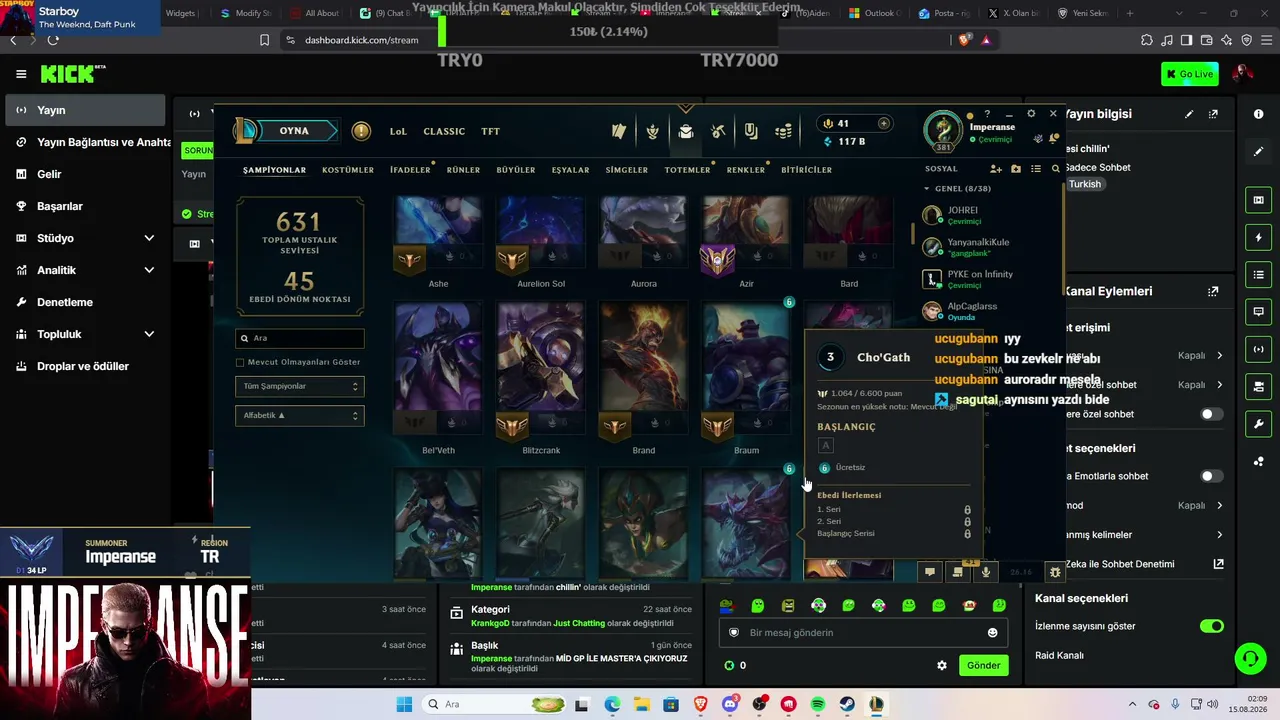The height and width of the screenshot is (720, 1280).
Task: Open Başarılar in the Kick sidebar
Action: pos(85,206)
